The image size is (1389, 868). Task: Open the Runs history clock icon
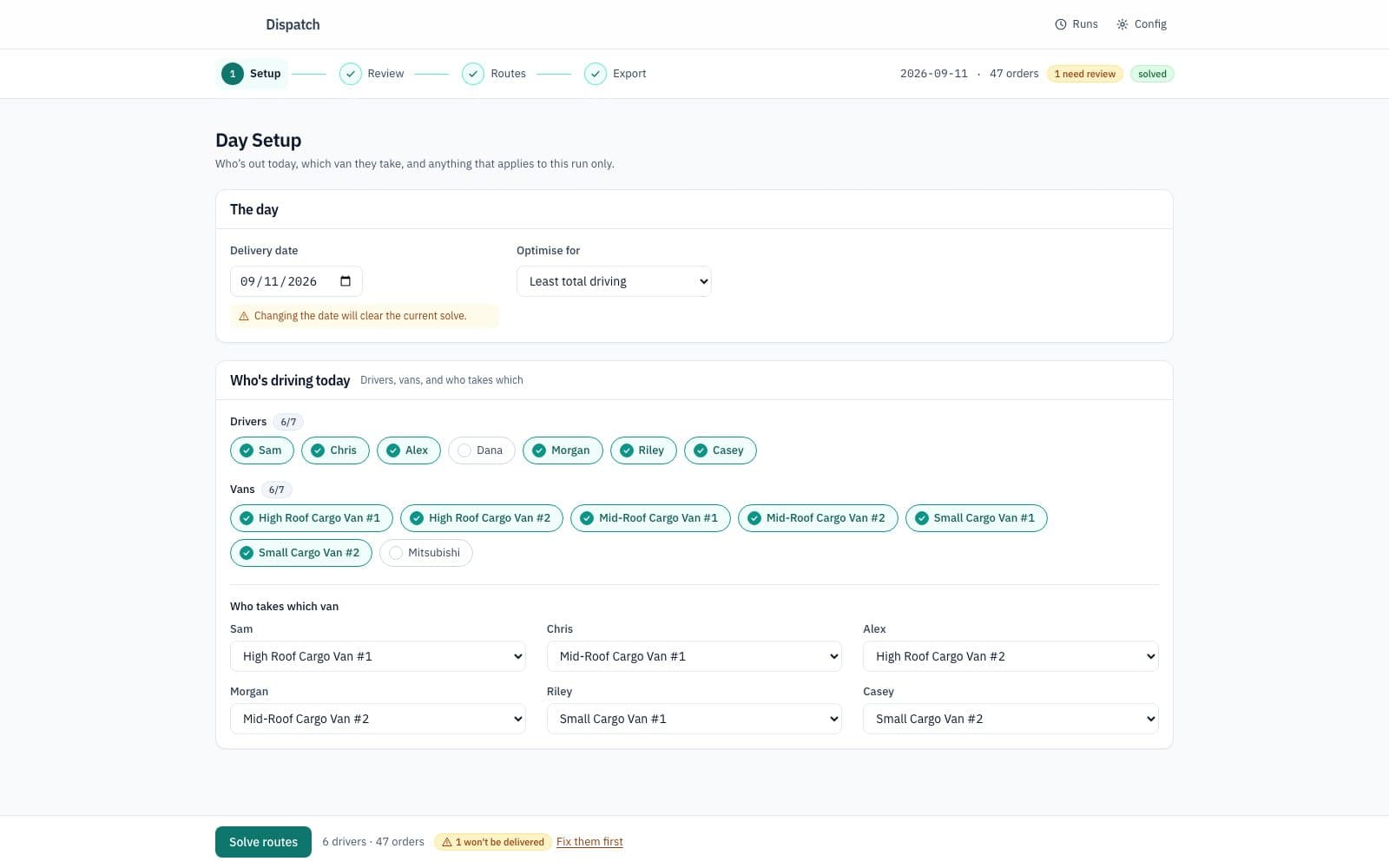click(1060, 24)
